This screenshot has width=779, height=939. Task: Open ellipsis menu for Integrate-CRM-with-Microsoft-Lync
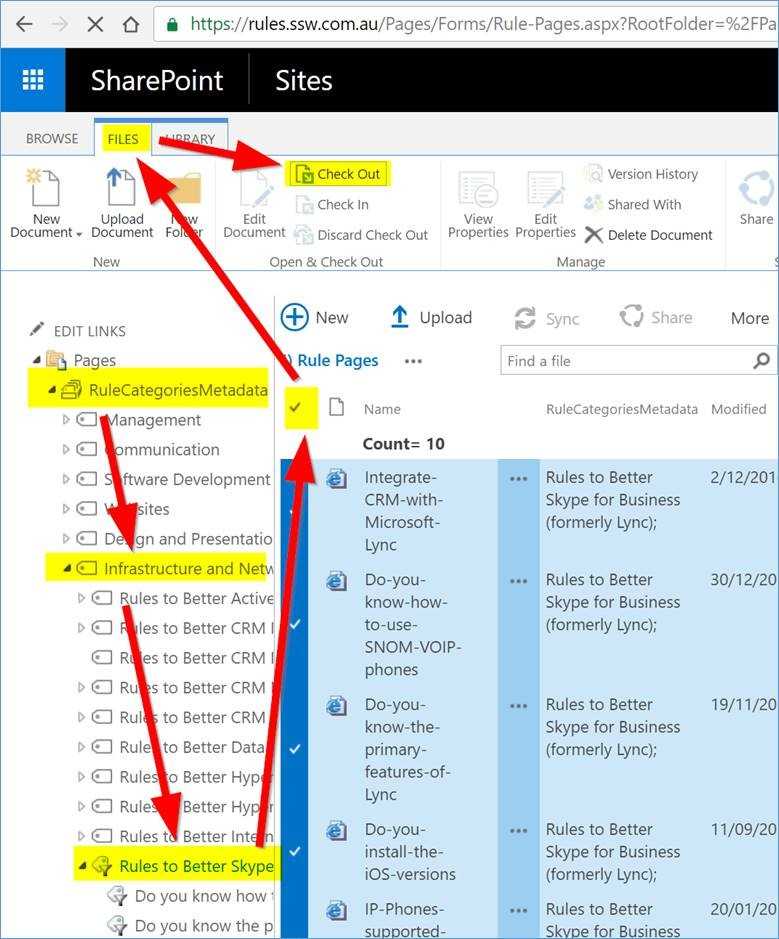518,479
